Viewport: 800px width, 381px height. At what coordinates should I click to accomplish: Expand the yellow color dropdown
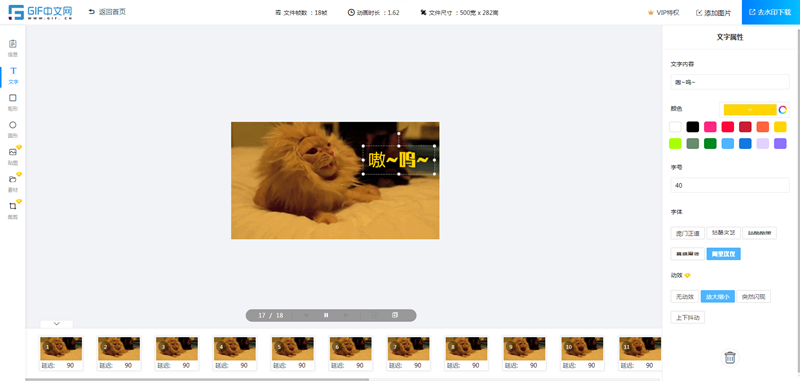point(750,110)
